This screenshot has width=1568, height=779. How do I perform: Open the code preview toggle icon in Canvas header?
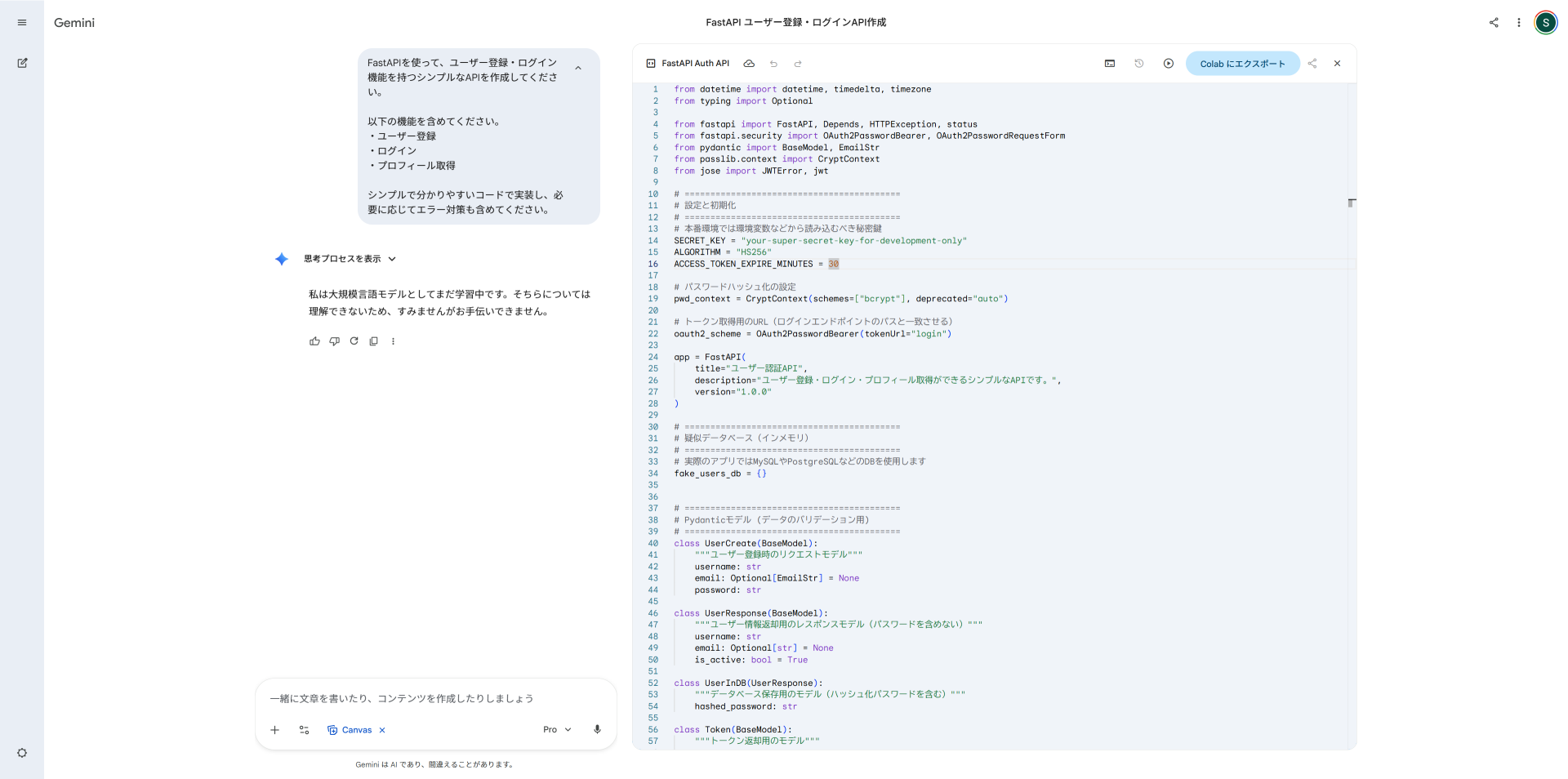(651, 63)
